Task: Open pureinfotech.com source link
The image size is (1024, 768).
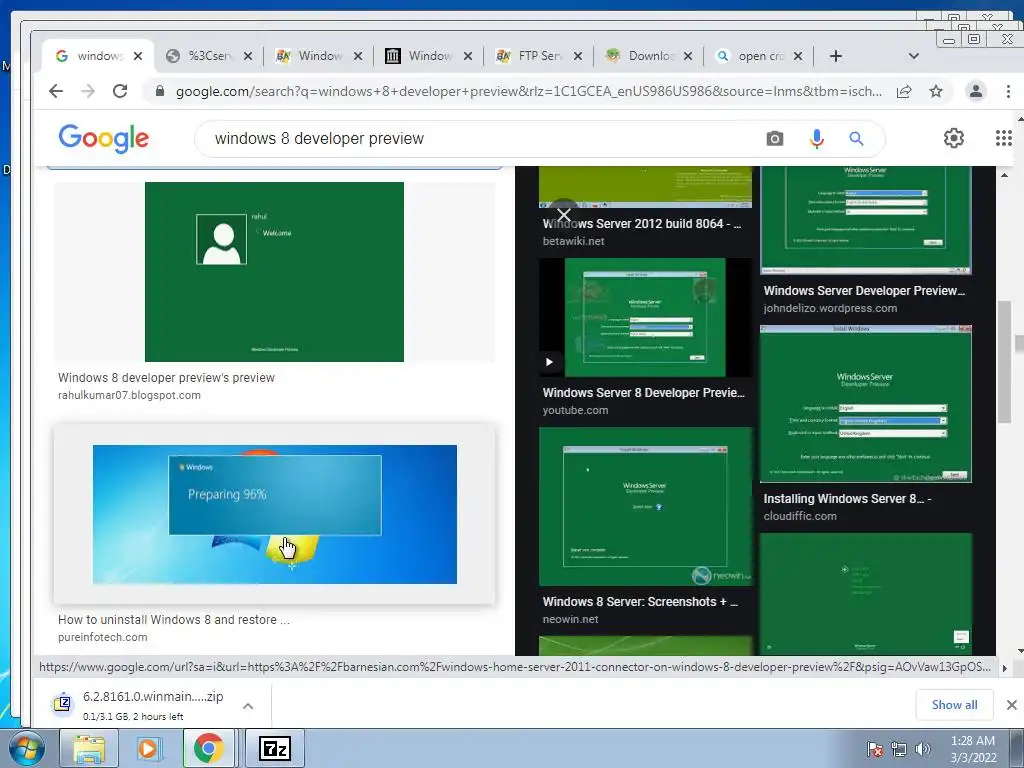Action: [103, 637]
